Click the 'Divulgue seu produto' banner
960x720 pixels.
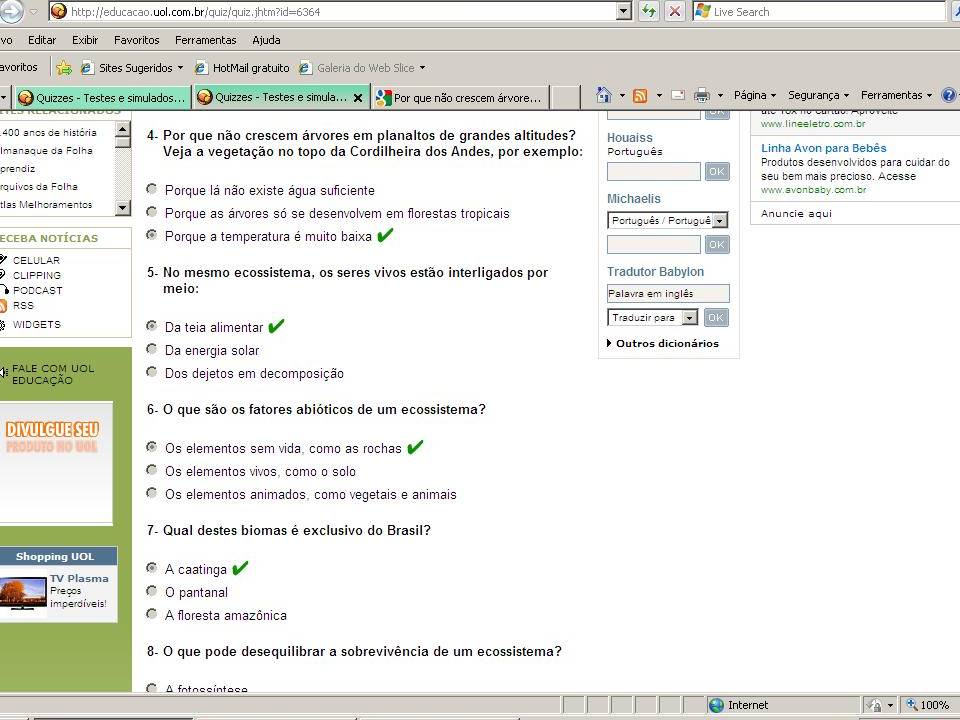click(x=56, y=463)
